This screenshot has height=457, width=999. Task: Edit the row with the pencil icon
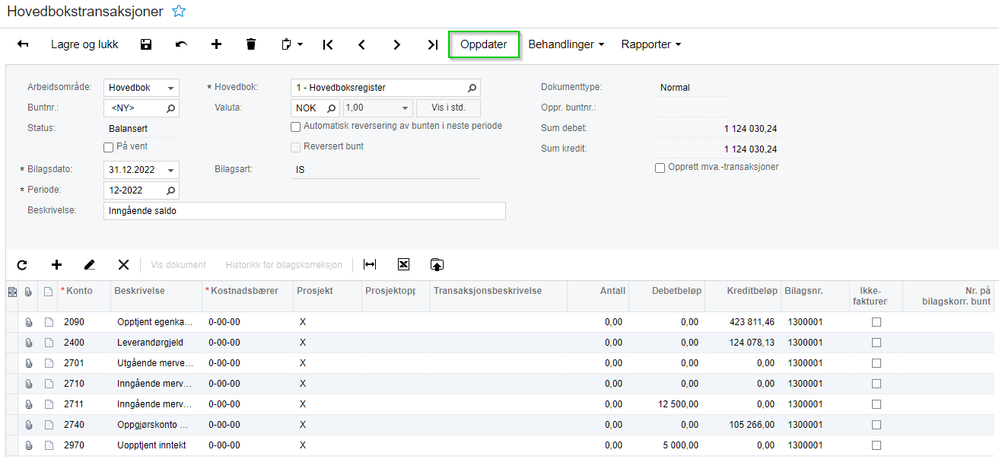(90, 265)
